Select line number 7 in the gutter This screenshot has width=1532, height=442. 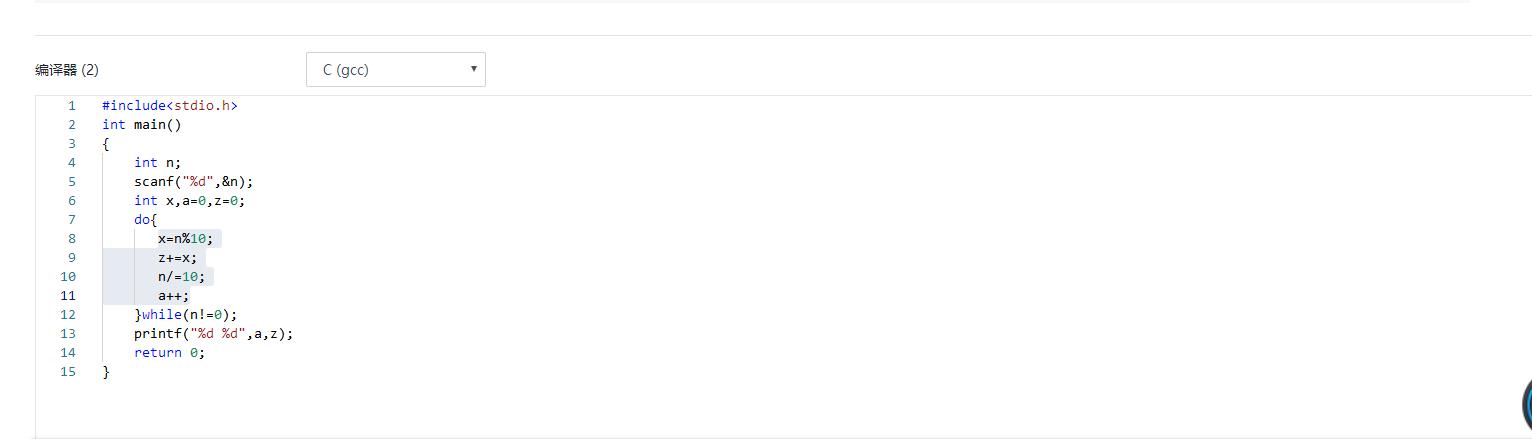(x=71, y=220)
